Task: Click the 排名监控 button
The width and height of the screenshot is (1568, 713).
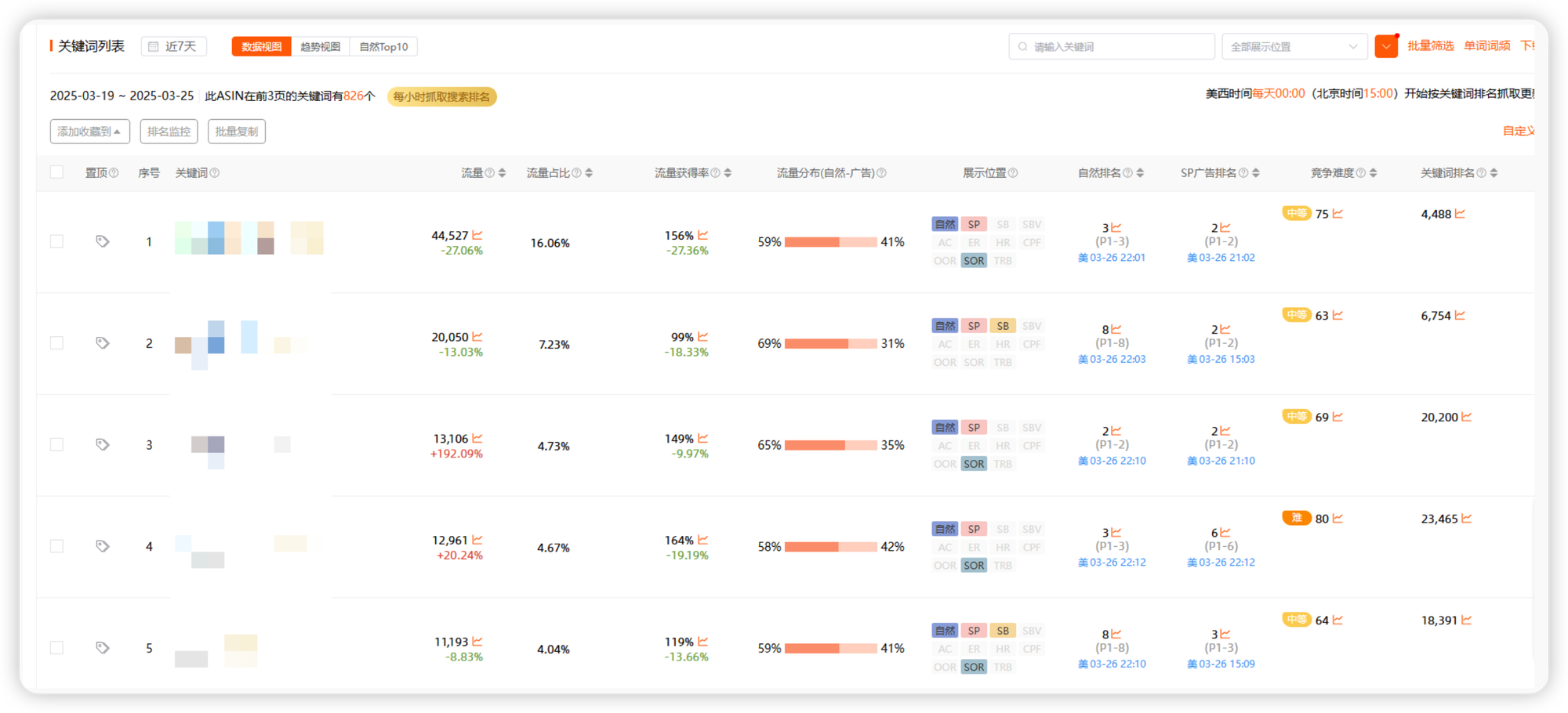Action: coord(169,132)
